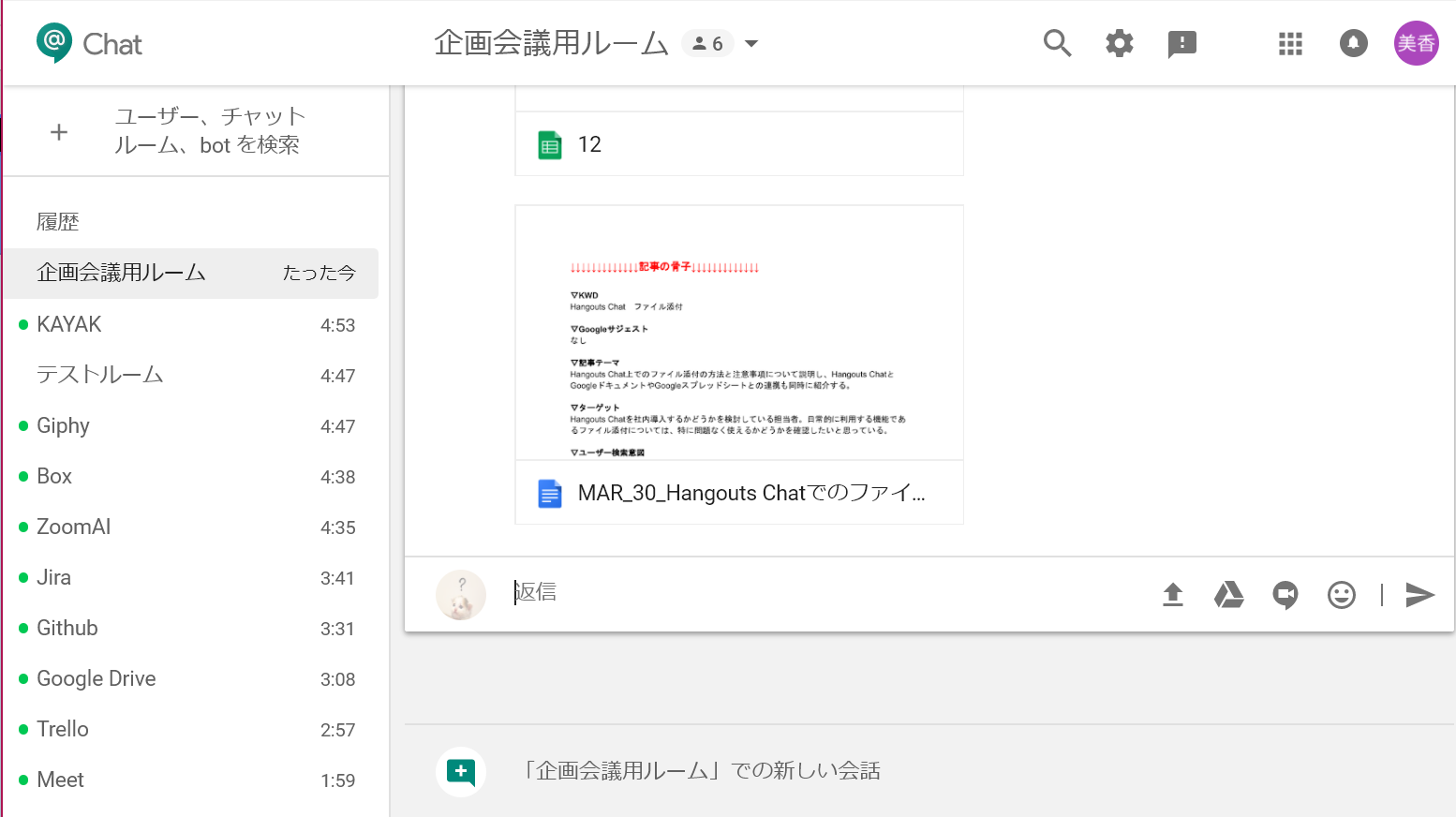Attach a file from Google Drive
1456x817 pixels.
click(x=1228, y=595)
